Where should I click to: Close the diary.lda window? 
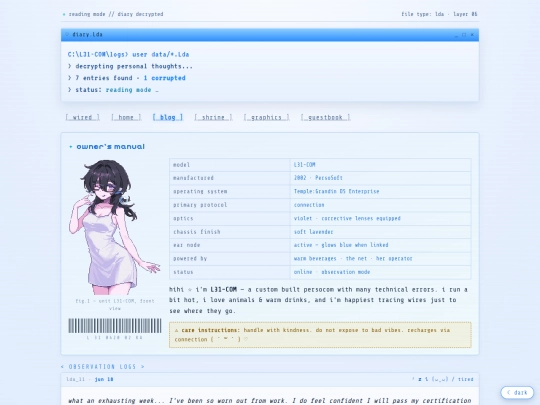click(x=472, y=35)
